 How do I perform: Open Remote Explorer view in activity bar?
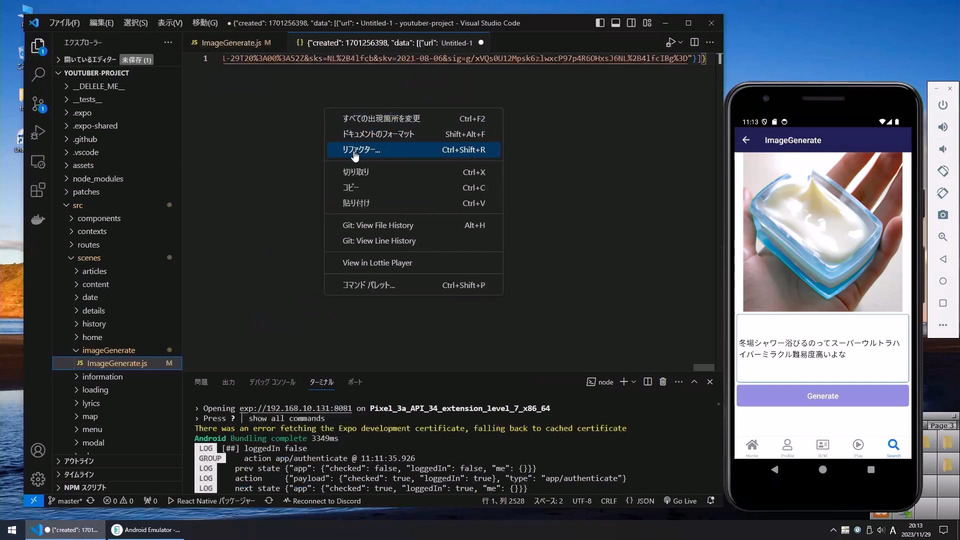pos(38,162)
